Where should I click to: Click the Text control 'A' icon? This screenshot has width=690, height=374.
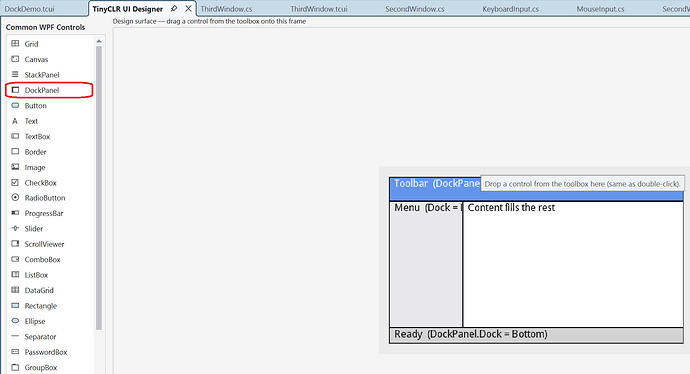pos(15,121)
